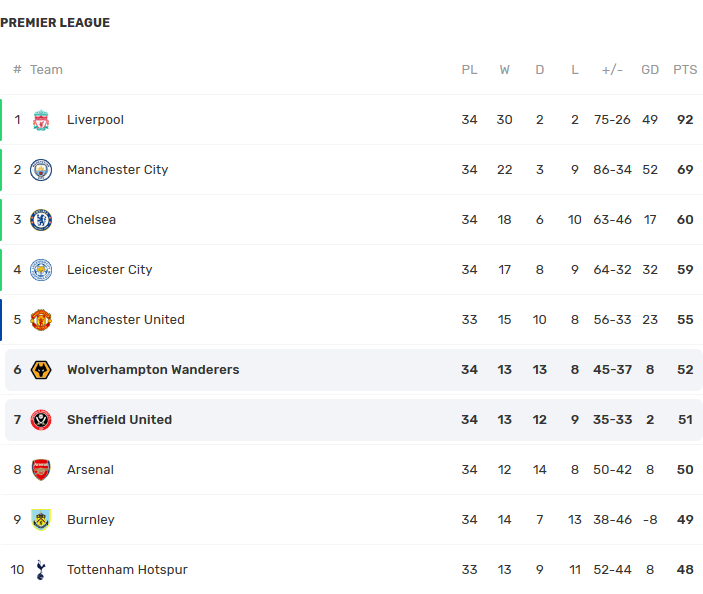Click the Manchester City club crest

point(41,170)
